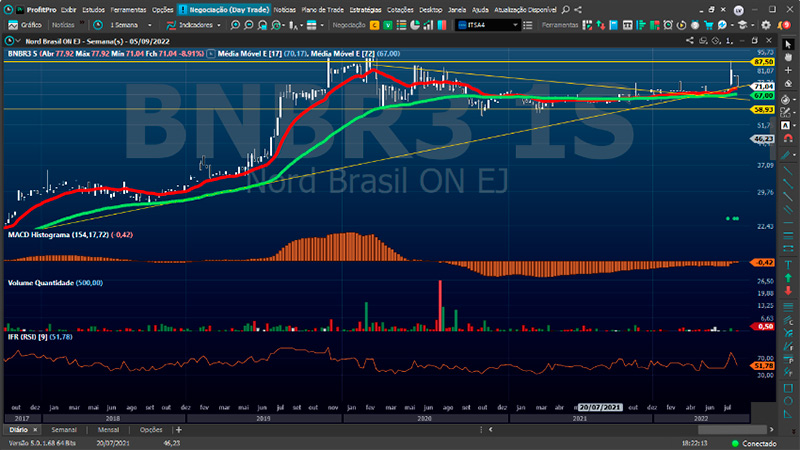Screen dimensions: 800x450
Task: Add new tab with plus button
Action: point(179,430)
